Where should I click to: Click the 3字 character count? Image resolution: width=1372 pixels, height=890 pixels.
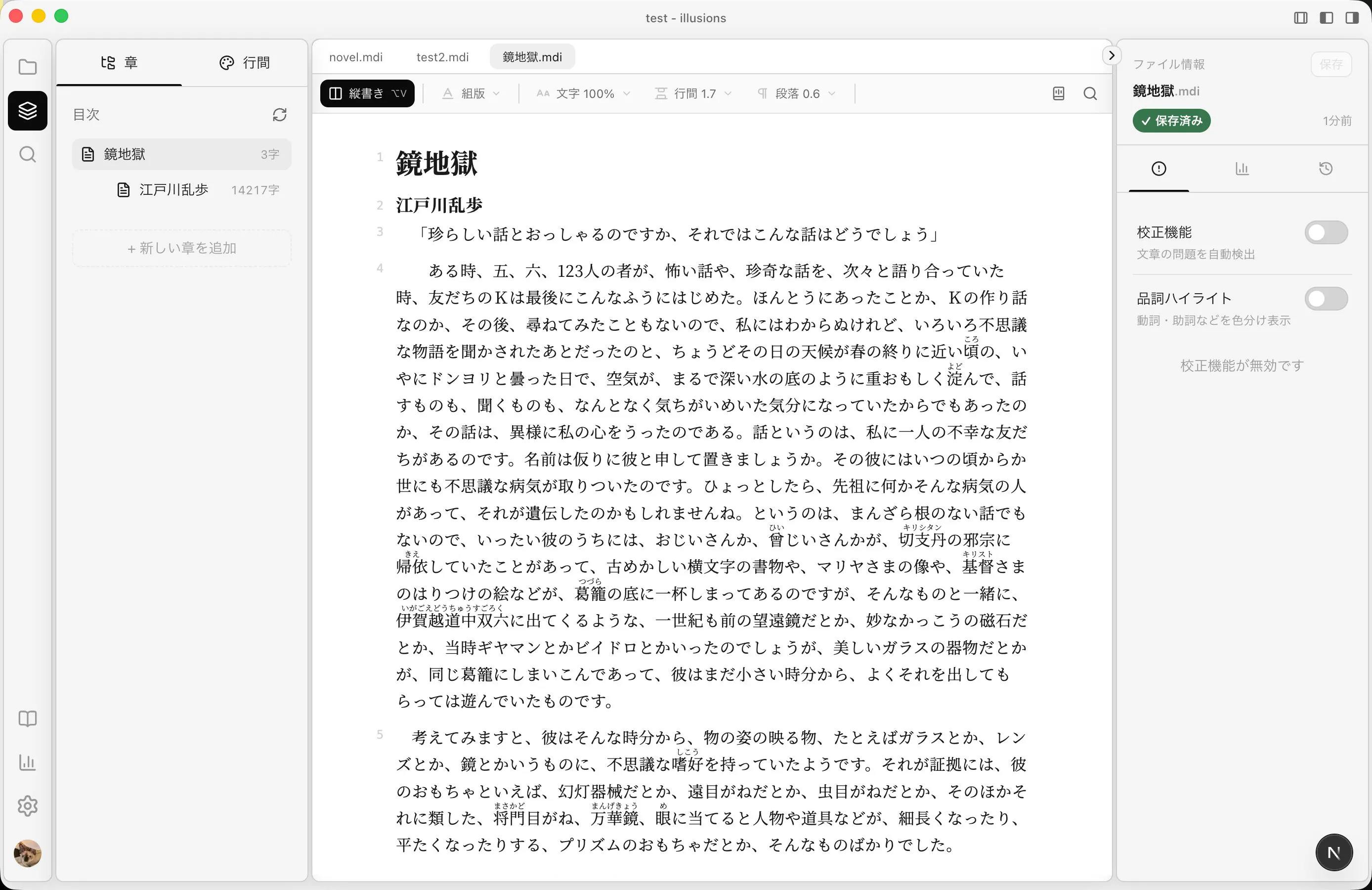pyautogui.click(x=270, y=154)
